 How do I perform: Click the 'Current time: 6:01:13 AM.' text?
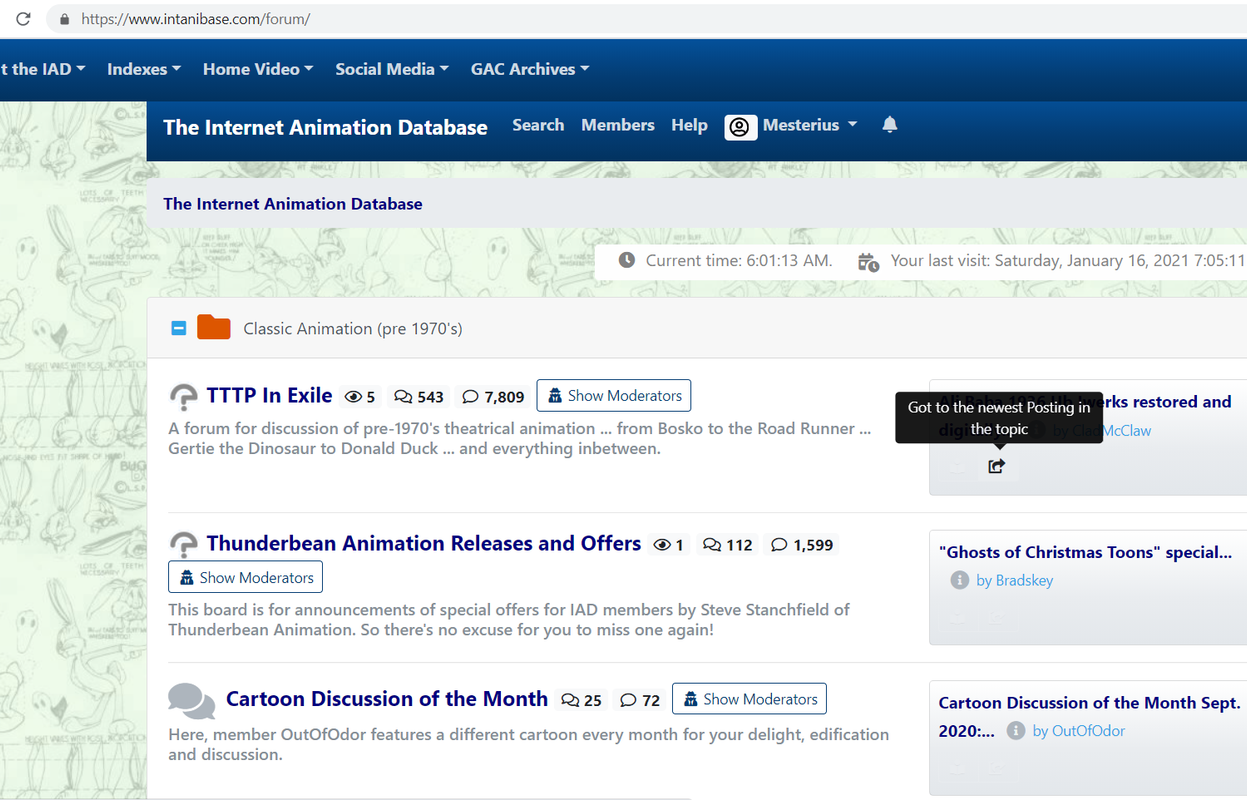pos(739,260)
